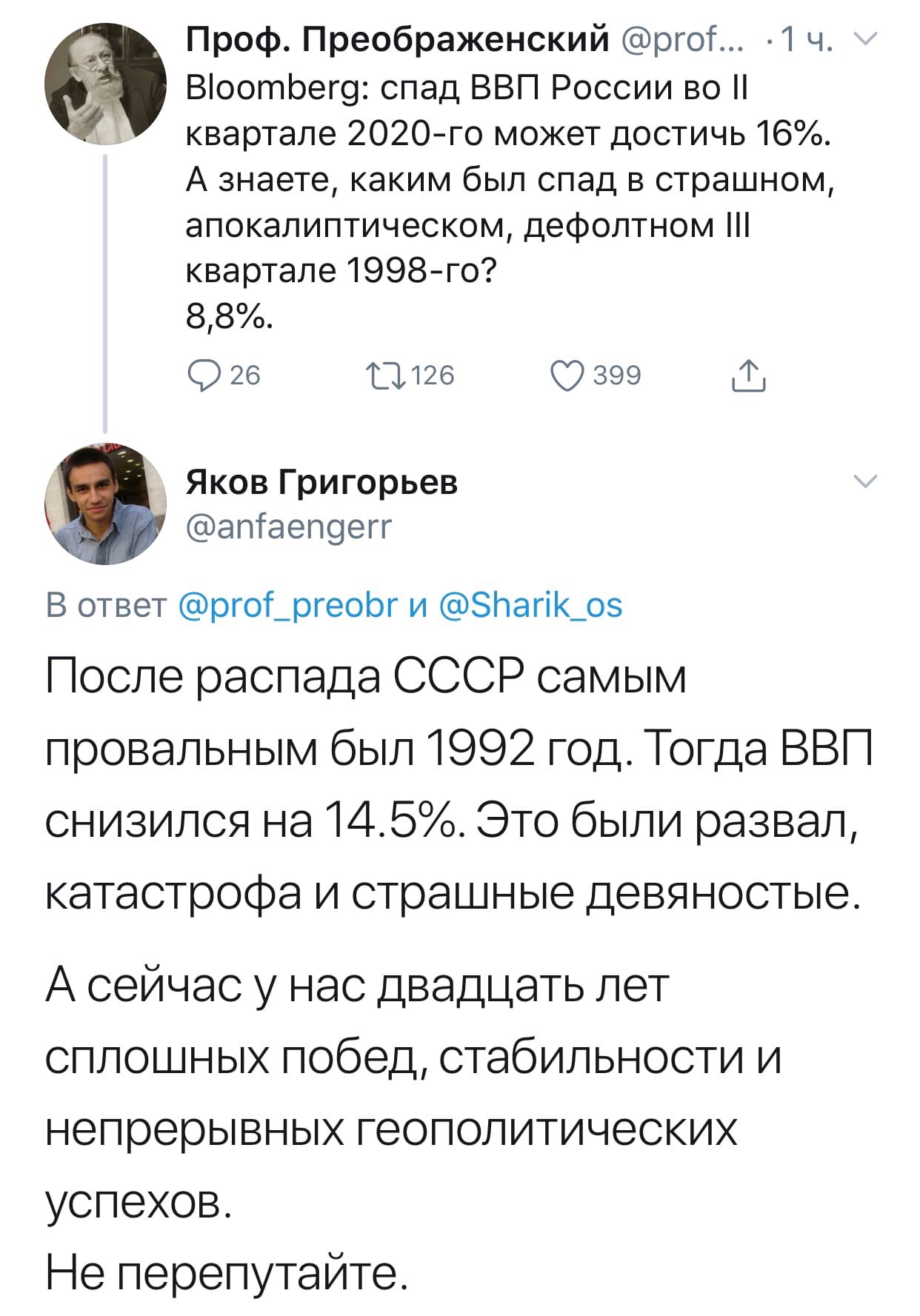The height and width of the screenshot is (1316, 920).
Task: Like the tweet with the heart icon
Action: tap(567, 375)
